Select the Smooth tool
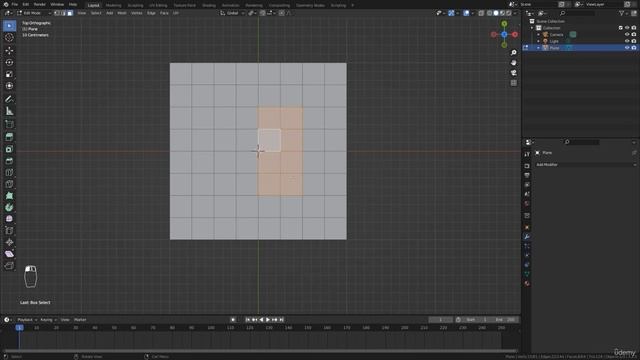Viewport: 640px width, 360px height. tap(9, 219)
